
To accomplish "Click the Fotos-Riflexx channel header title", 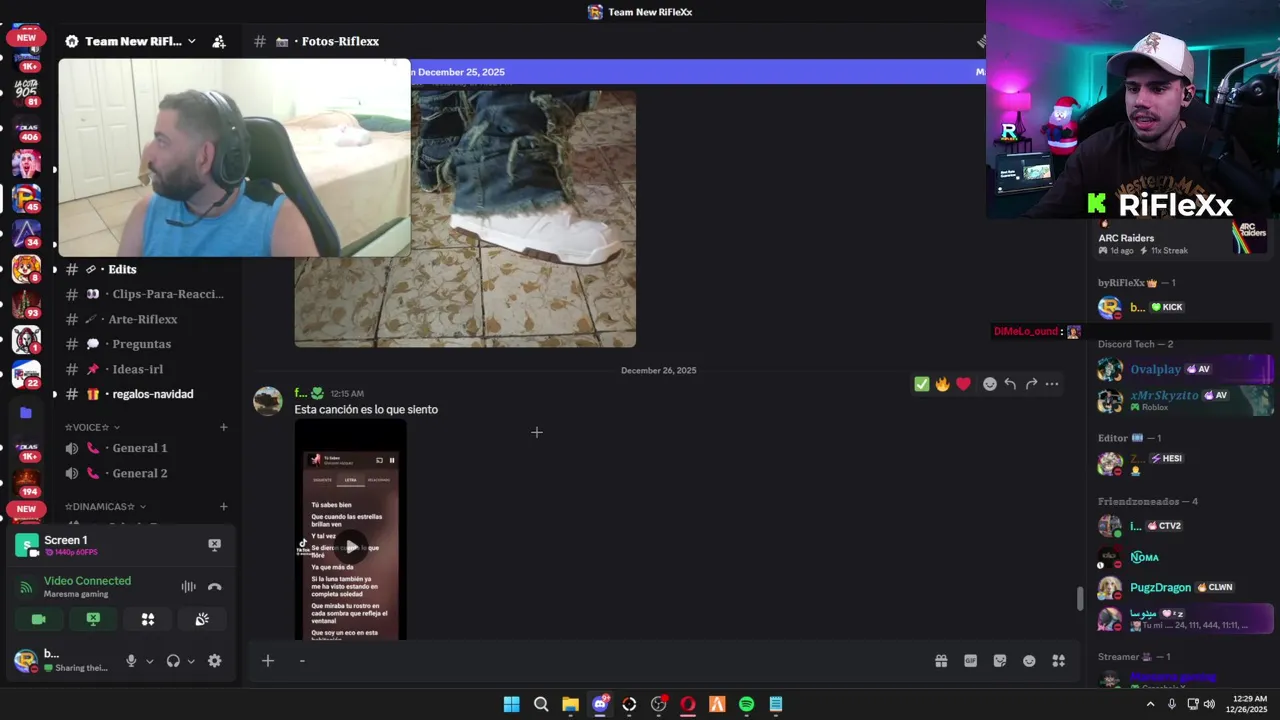I will tap(340, 41).
